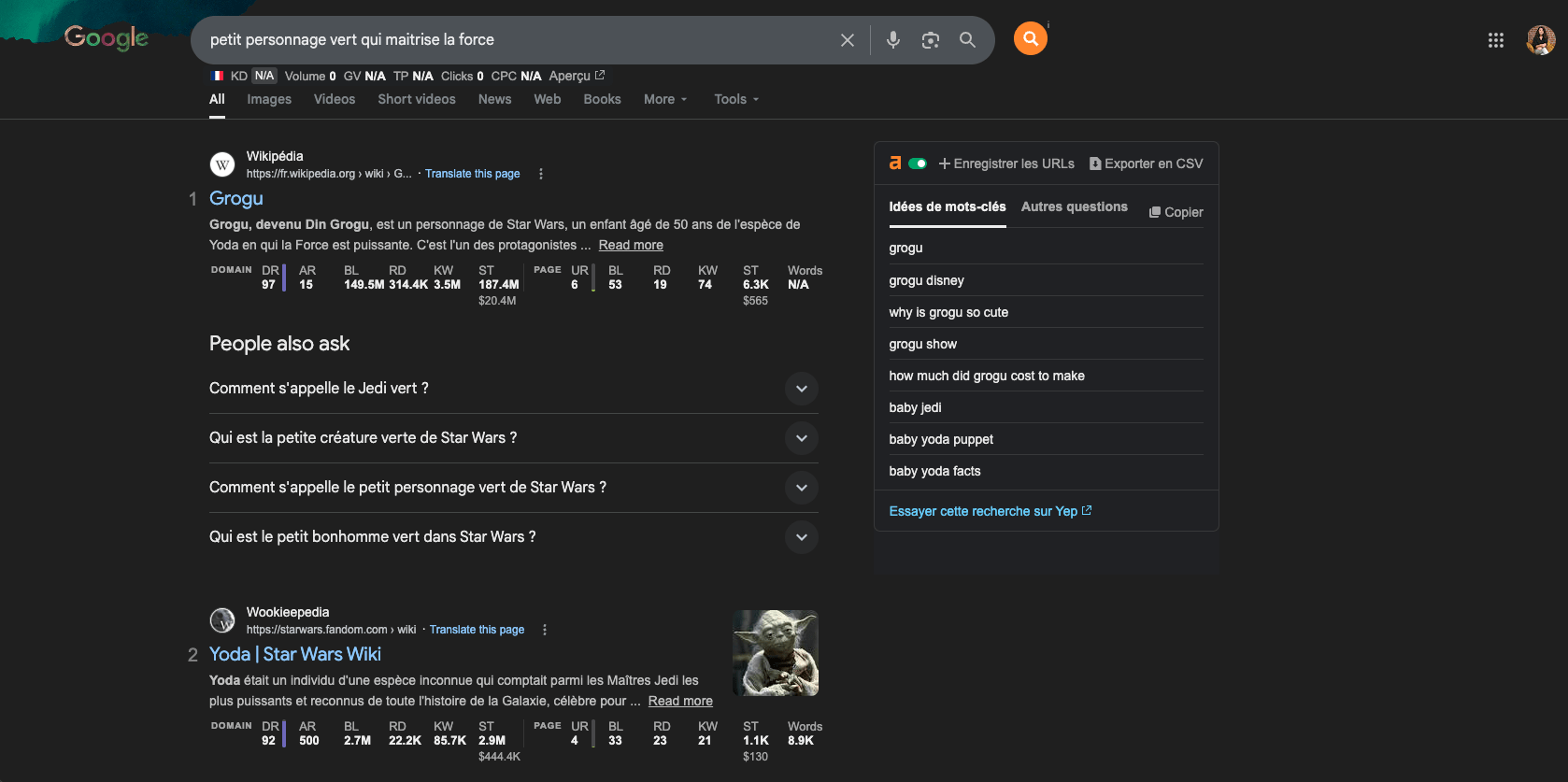
Task: Click Wookieepedia Words value 8.9K
Action: [x=801, y=741]
